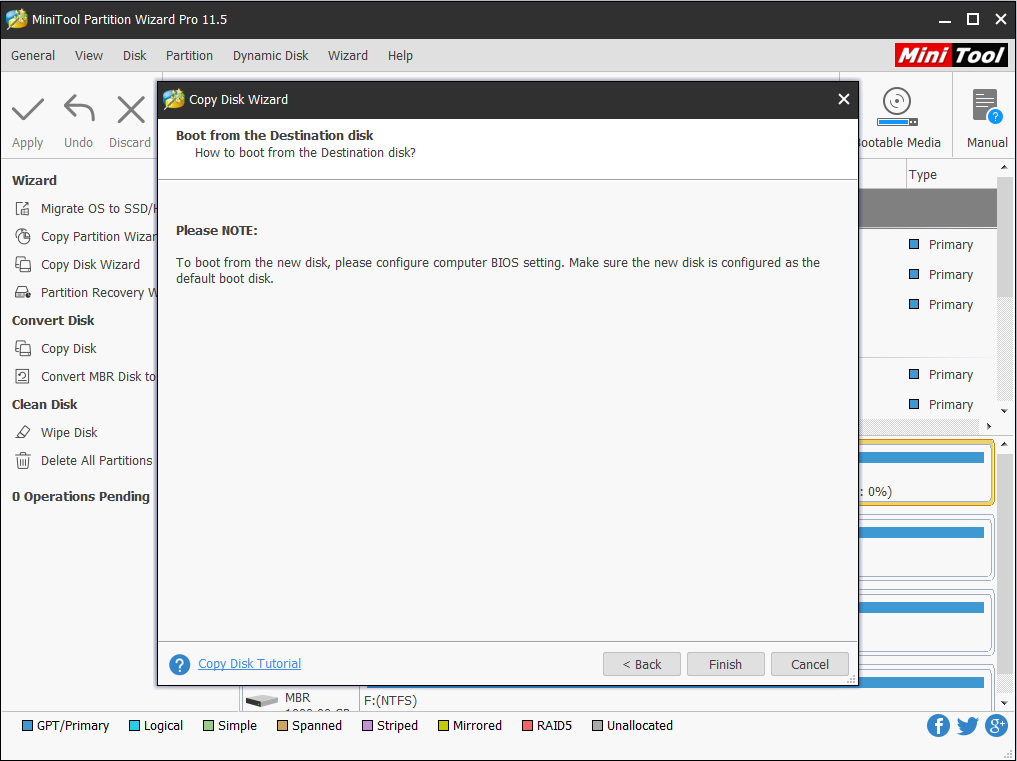Click the Striped legend color swatch
The image size is (1017, 761).
[367, 725]
